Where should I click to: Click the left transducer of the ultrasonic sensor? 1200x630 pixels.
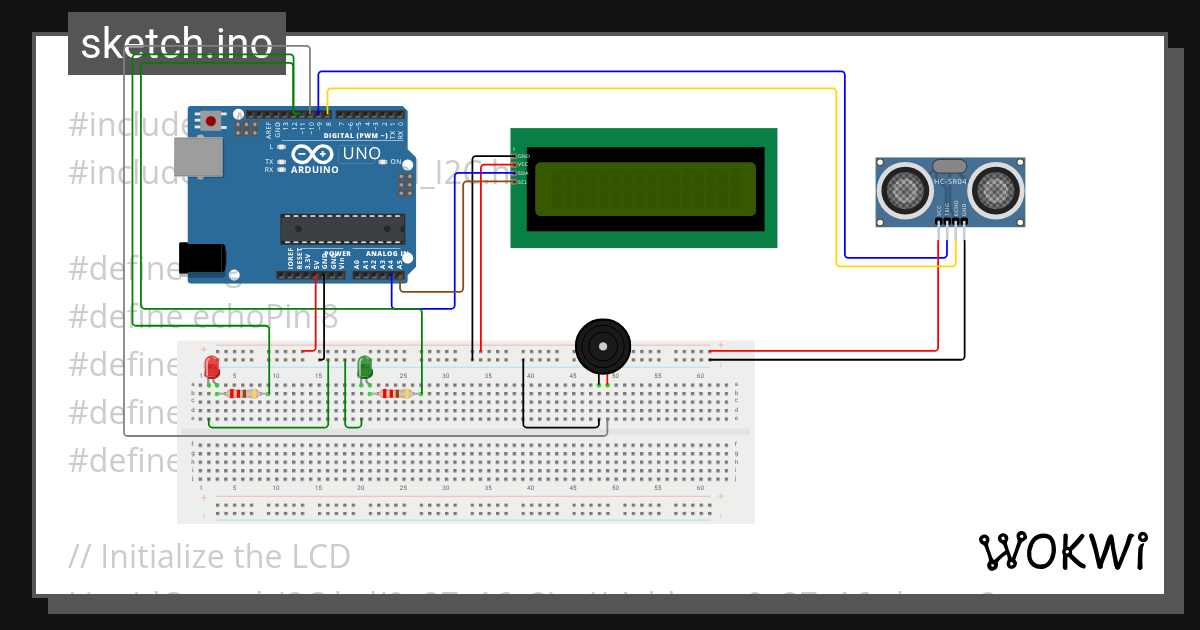click(x=902, y=187)
